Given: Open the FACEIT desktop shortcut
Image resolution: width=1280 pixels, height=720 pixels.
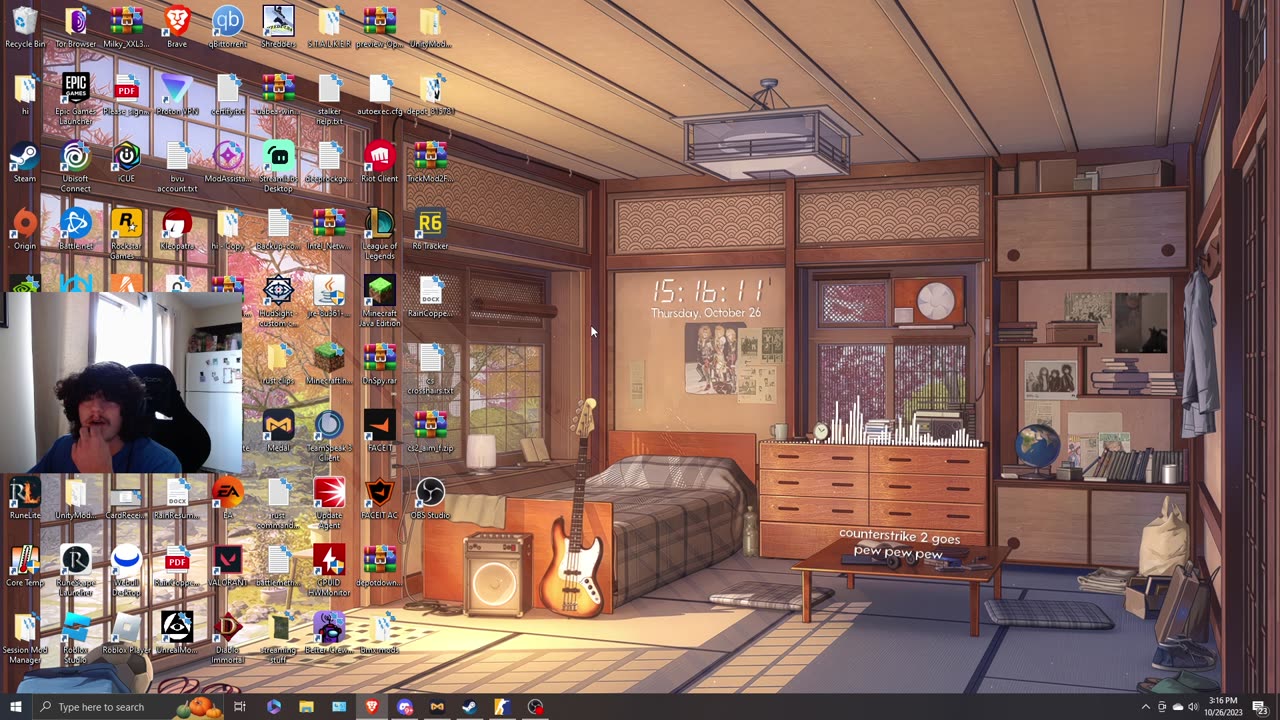Looking at the screenshot, I should (380, 432).
